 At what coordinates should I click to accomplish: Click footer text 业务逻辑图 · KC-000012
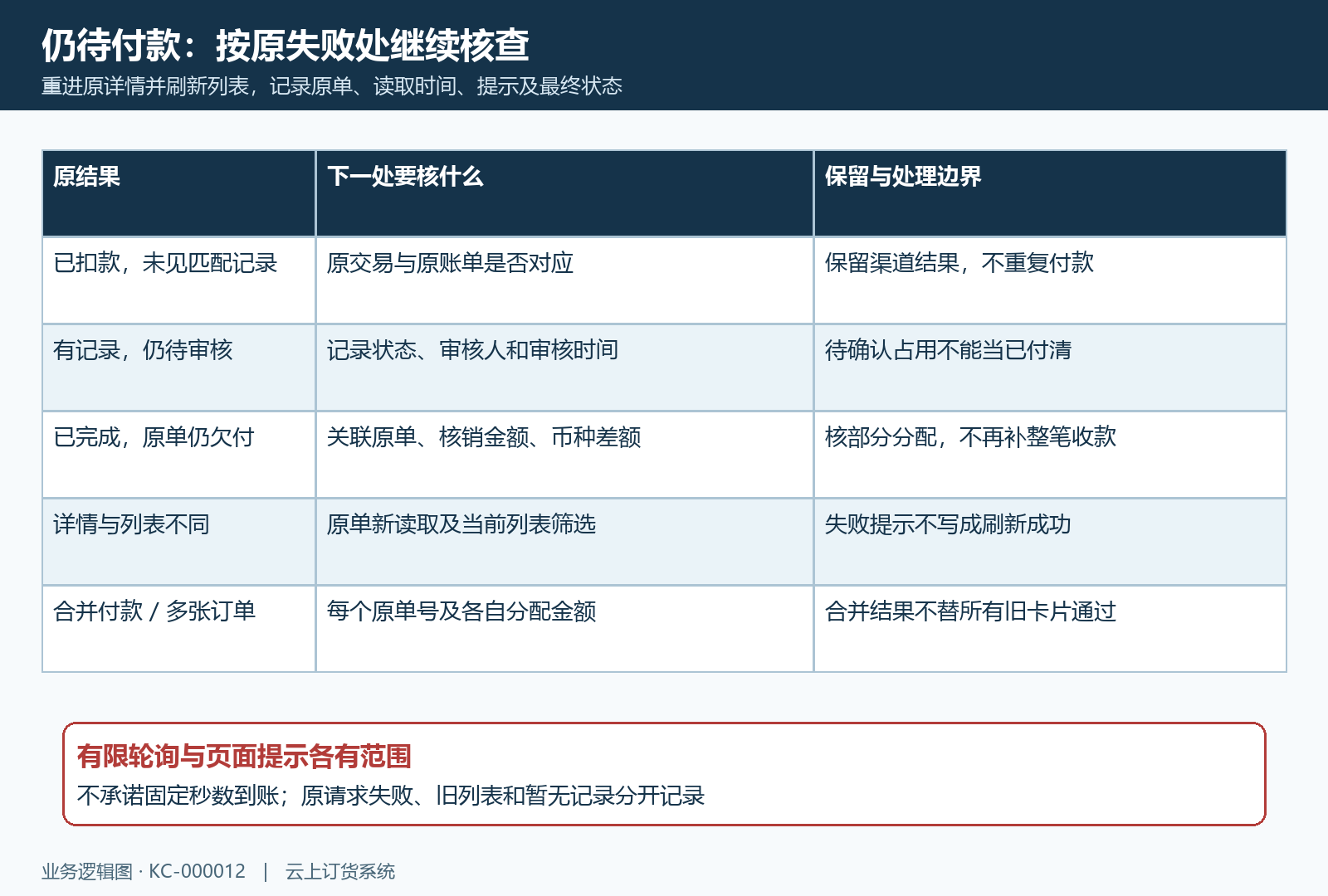click(144, 871)
